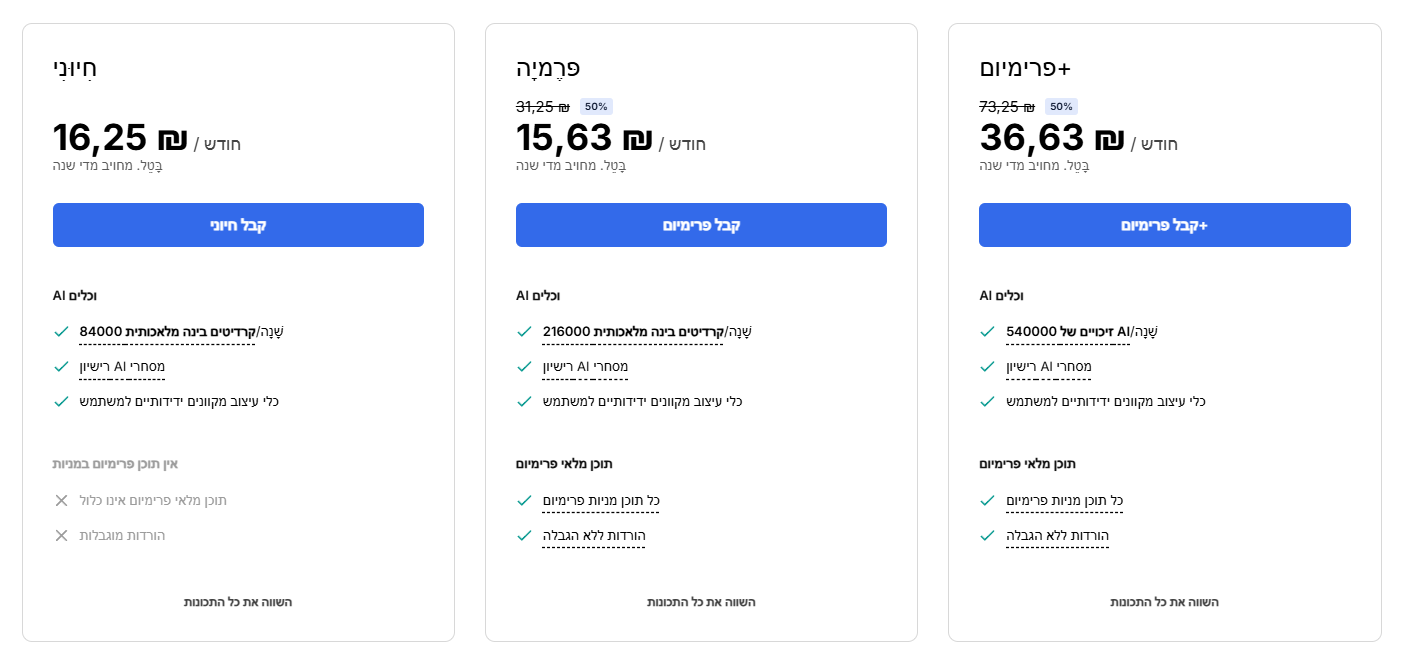Click the X icon beside הורדות מוגבלות
Viewport: 1412px width, 651px height.
61,536
